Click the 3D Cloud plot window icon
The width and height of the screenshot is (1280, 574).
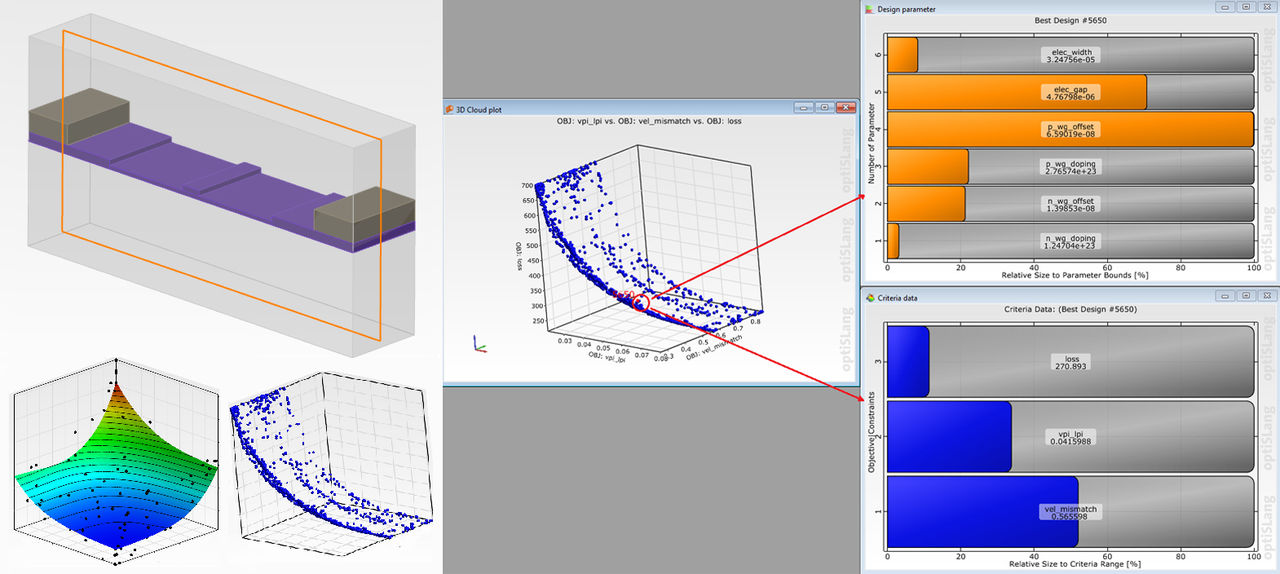(449, 109)
